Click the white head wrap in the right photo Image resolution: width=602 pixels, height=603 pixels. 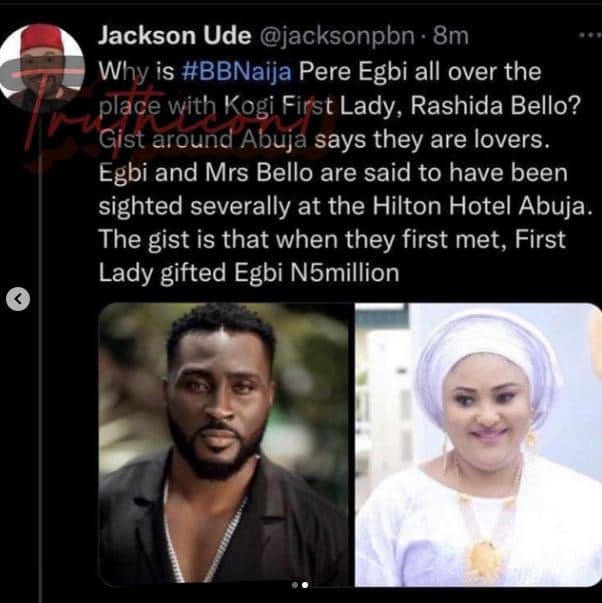(x=487, y=358)
